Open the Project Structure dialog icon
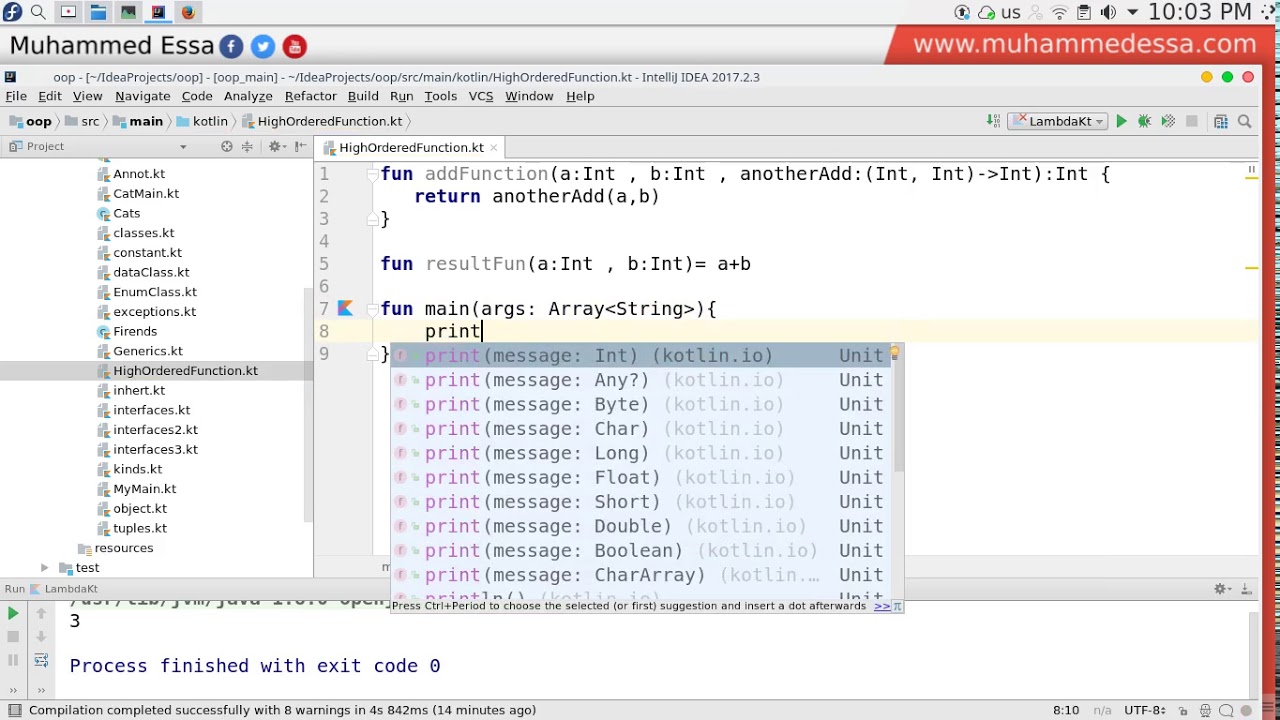Screen dimensions: 1280x720 tap(1221, 121)
